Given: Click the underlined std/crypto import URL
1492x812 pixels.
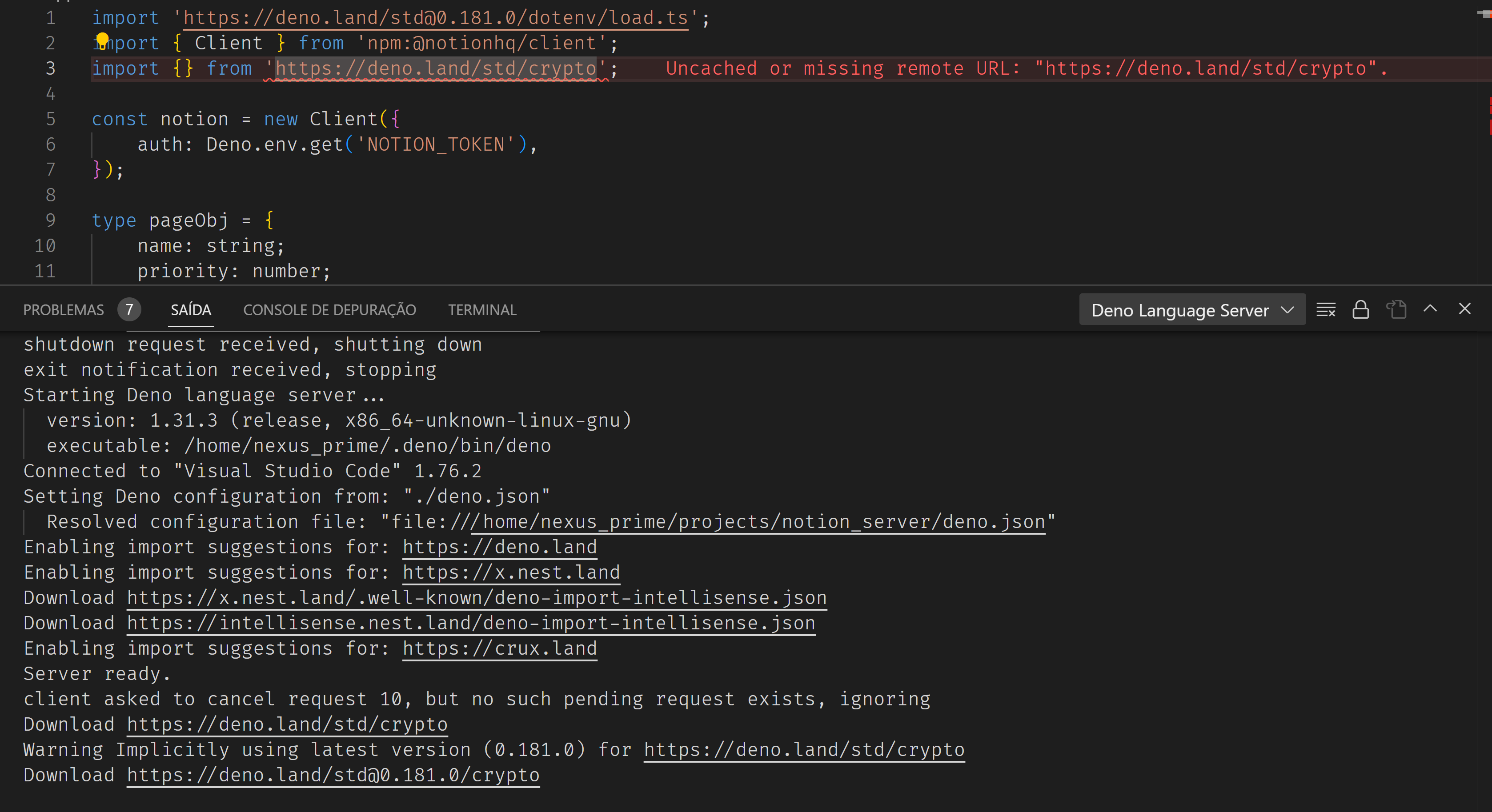Looking at the screenshot, I should tap(436, 68).
